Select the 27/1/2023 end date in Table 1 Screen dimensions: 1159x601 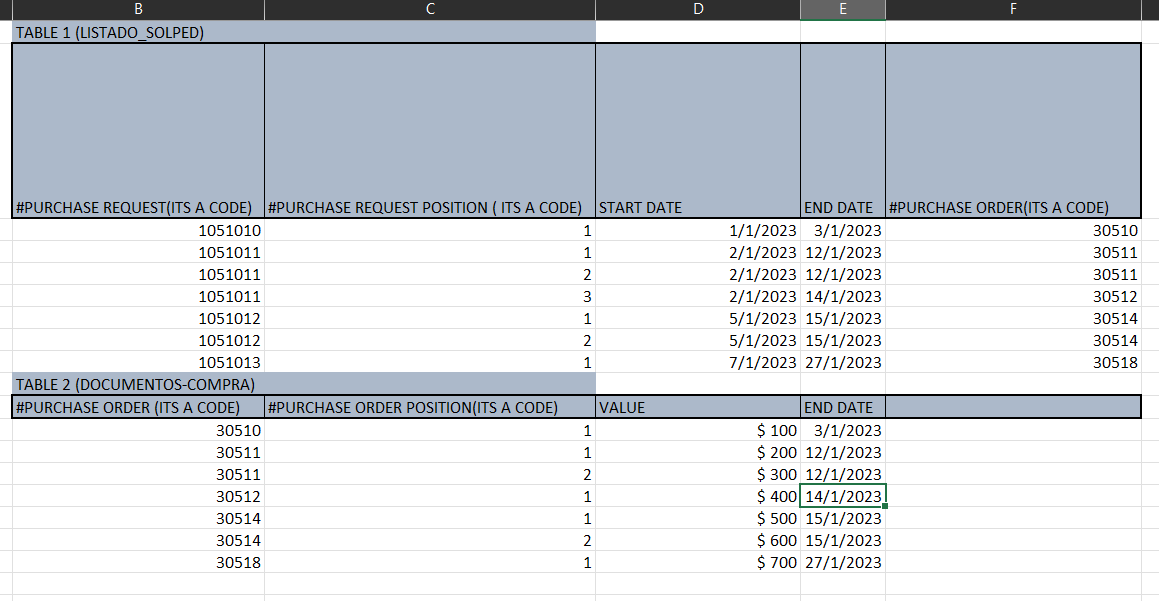(x=843, y=362)
